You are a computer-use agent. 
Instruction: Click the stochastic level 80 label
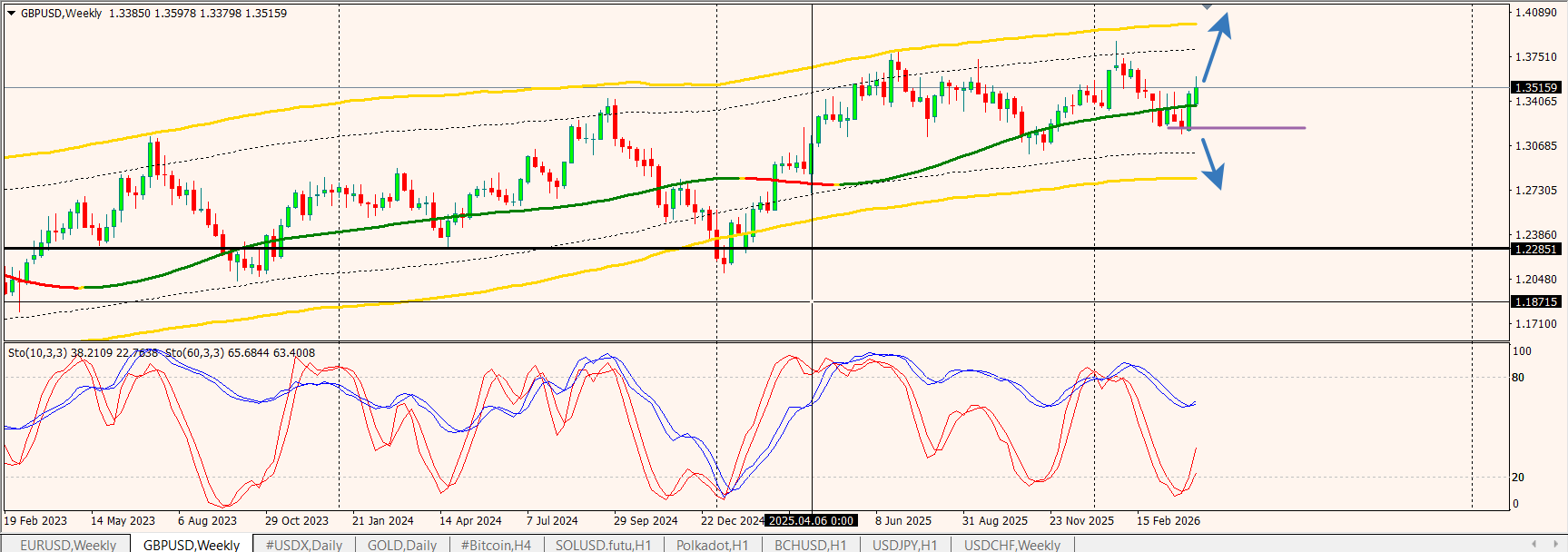tap(1518, 378)
